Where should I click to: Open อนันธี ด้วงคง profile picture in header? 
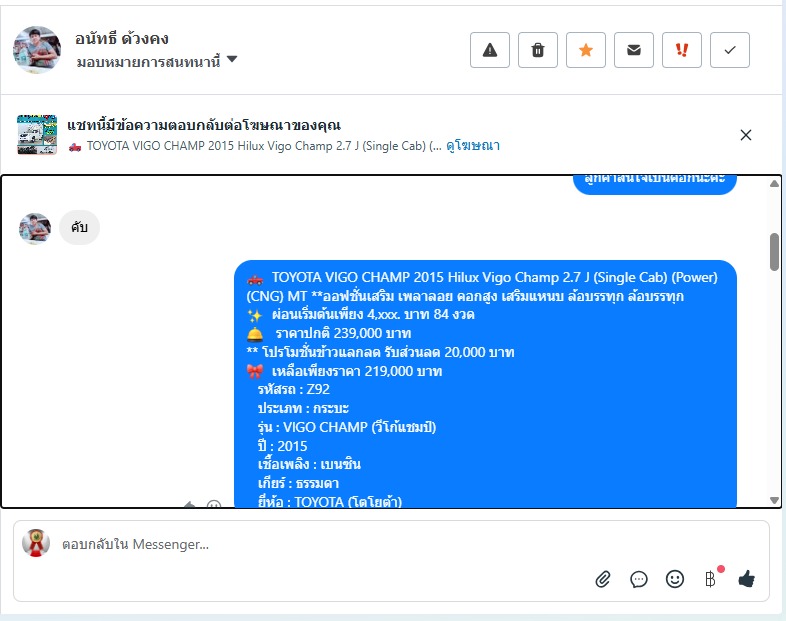37,50
